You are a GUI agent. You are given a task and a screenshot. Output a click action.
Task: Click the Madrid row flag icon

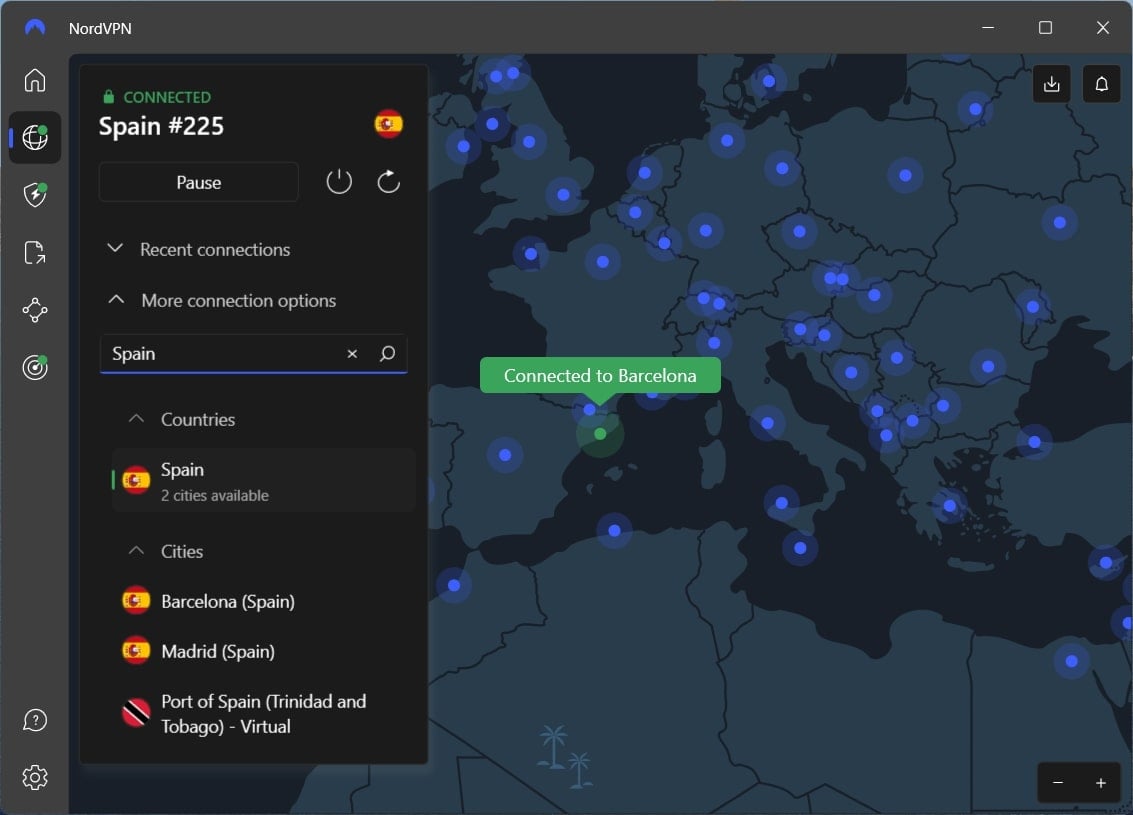136,651
